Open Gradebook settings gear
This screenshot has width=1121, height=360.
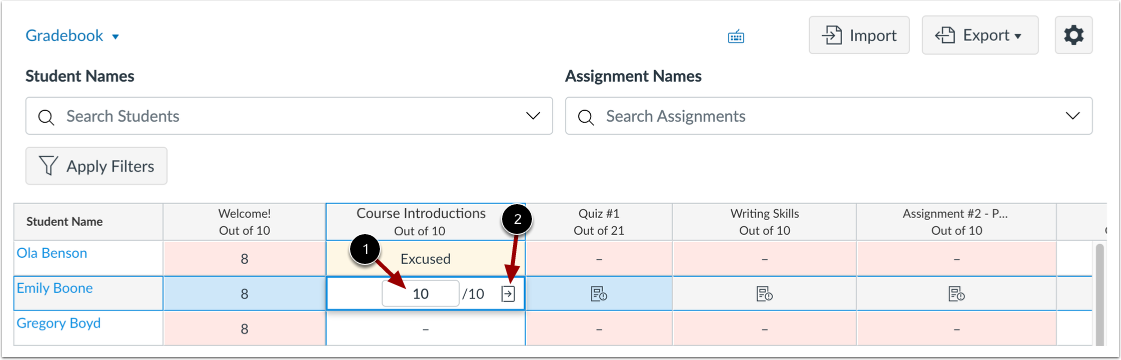[x=1074, y=35]
